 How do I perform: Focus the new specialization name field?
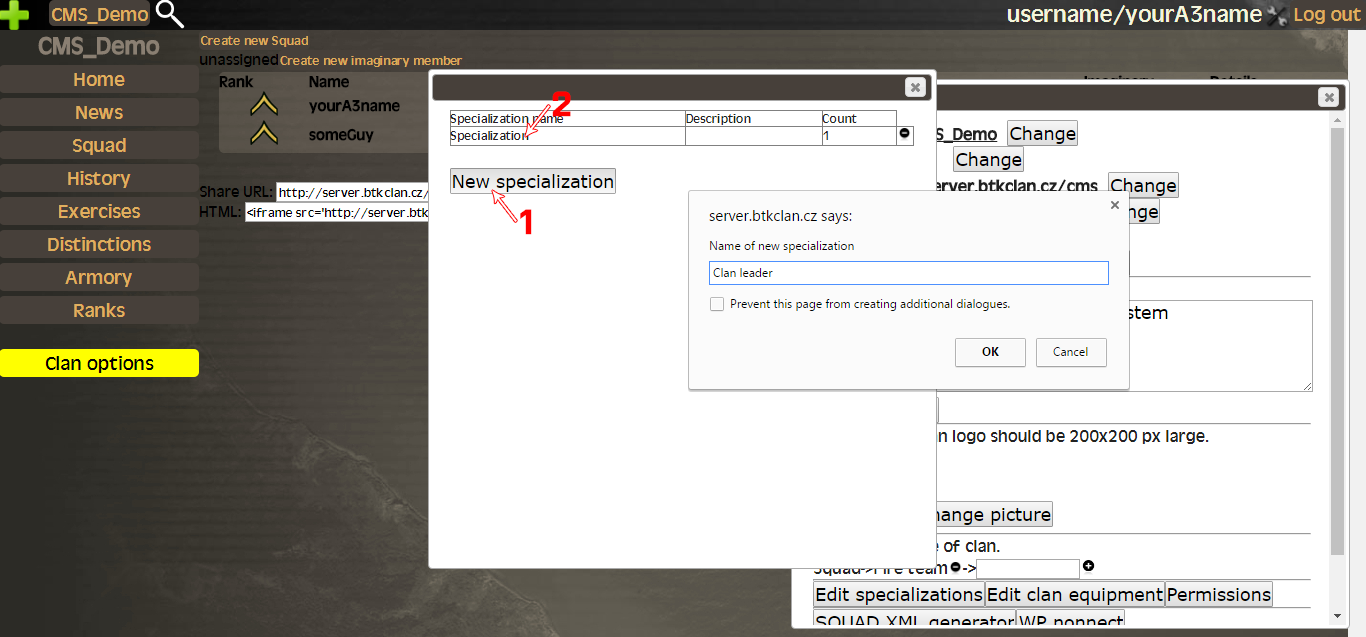pos(908,272)
